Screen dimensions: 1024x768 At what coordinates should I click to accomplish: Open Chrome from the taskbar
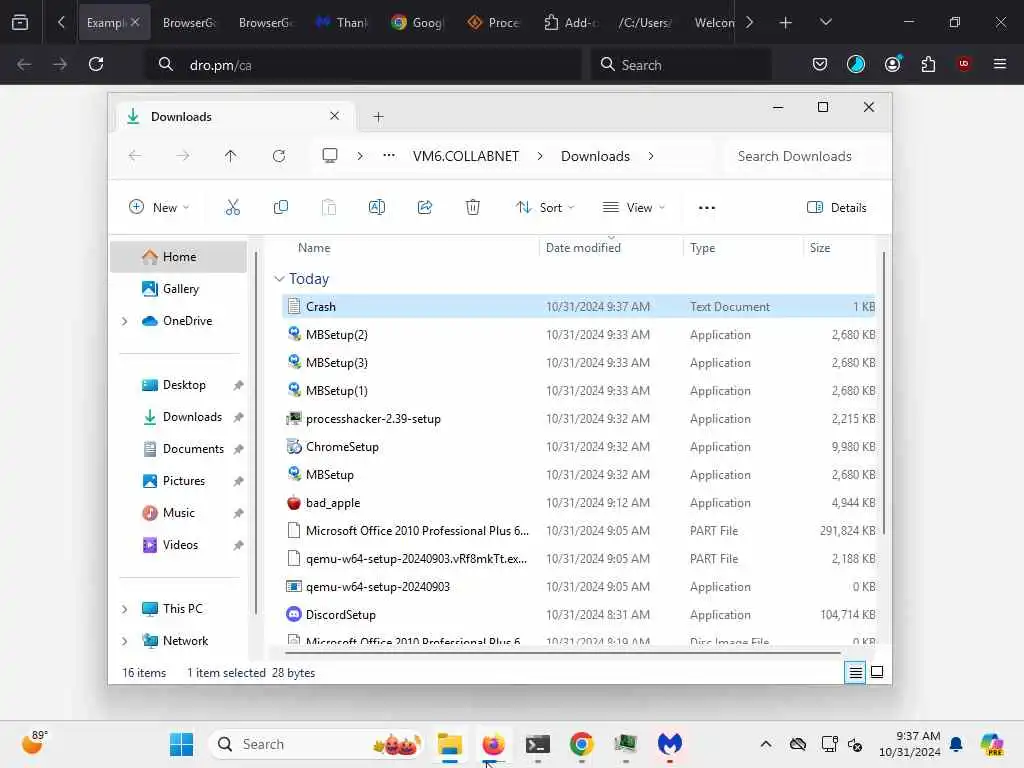581,744
